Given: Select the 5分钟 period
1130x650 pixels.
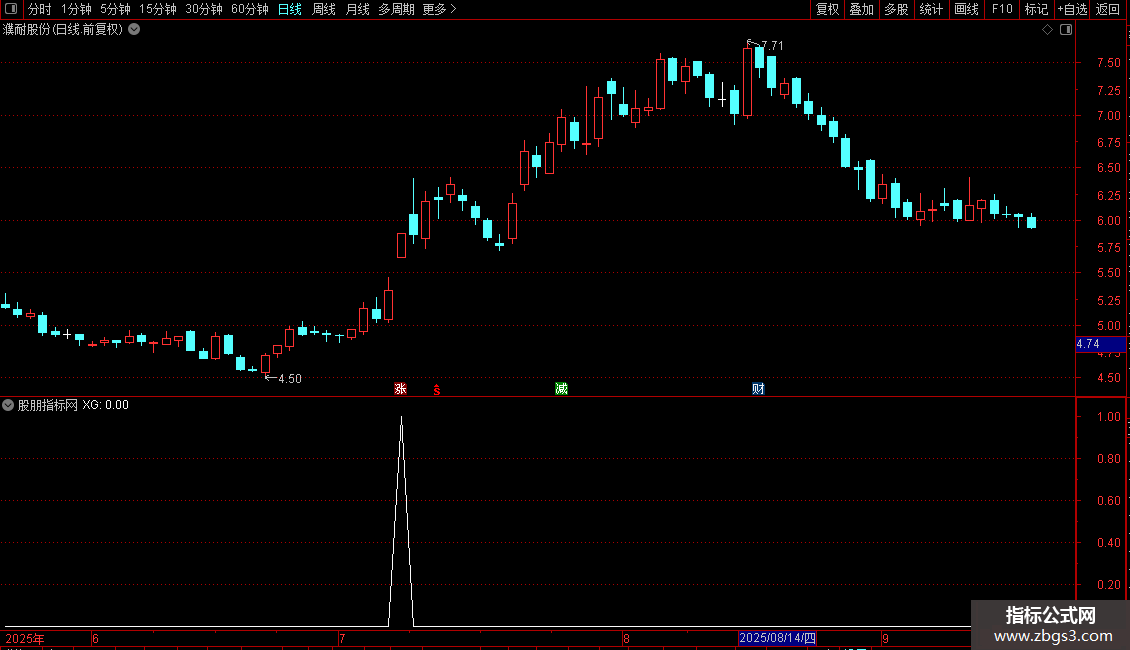Looking at the screenshot, I should 115,9.
